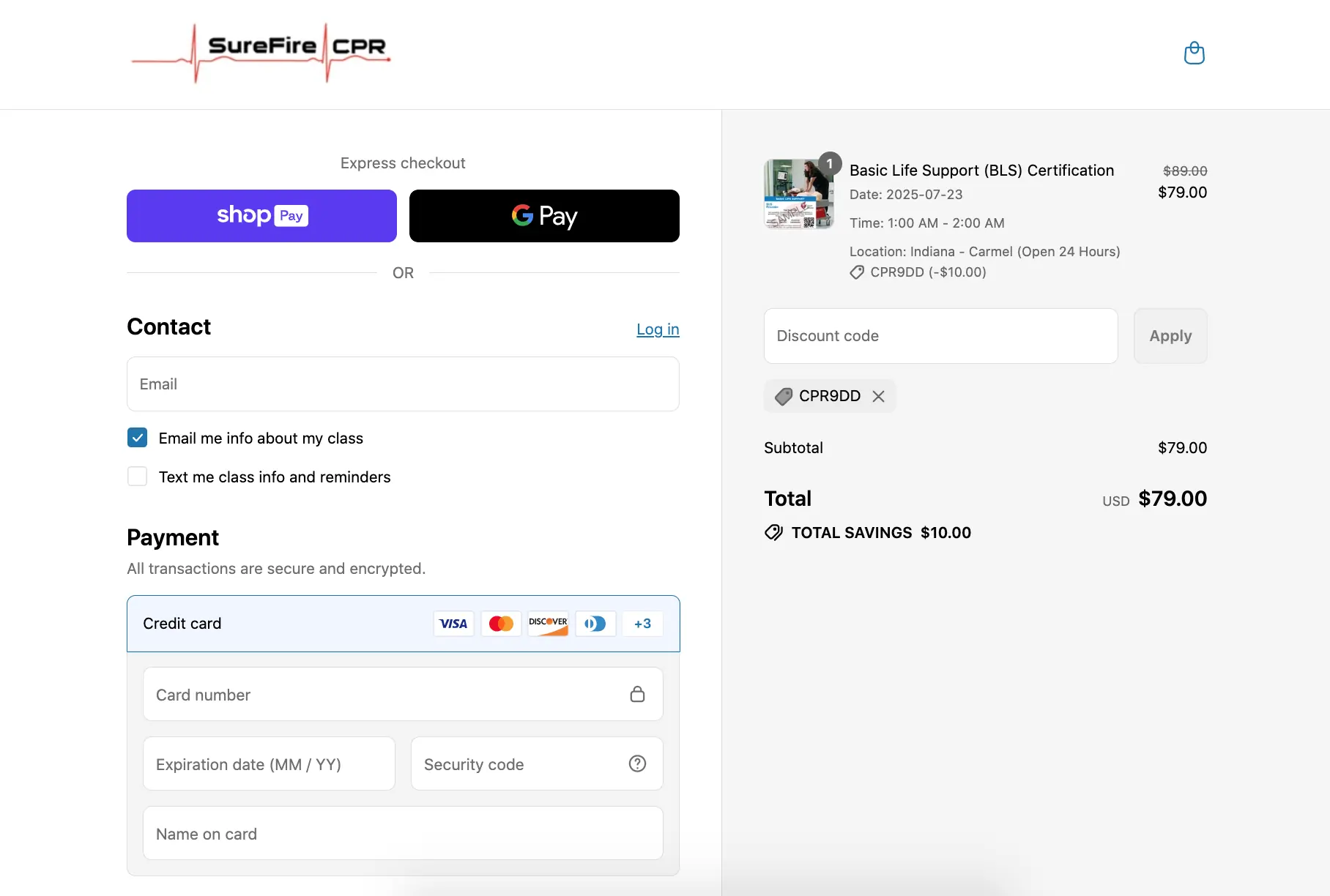Uncheck Email me info about my class

point(138,438)
